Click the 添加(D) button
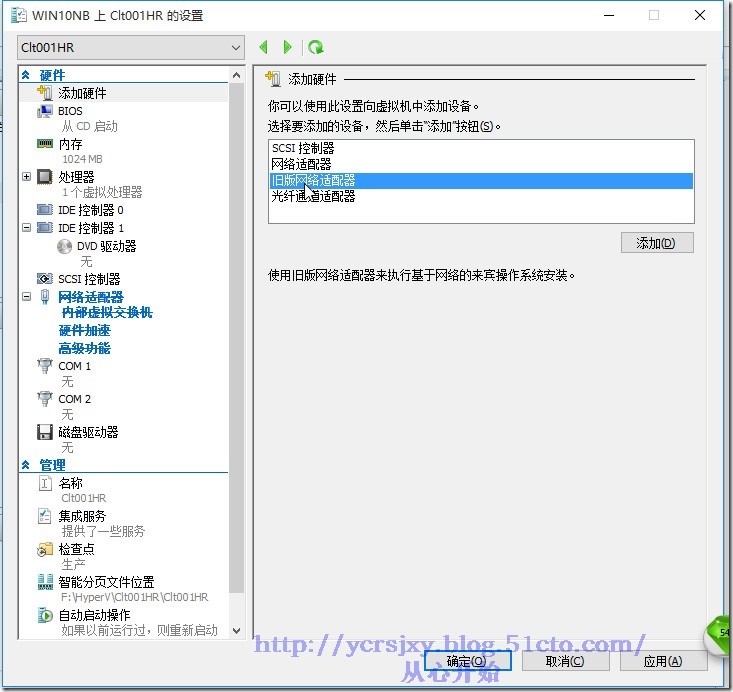733x692 pixels. coord(657,243)
